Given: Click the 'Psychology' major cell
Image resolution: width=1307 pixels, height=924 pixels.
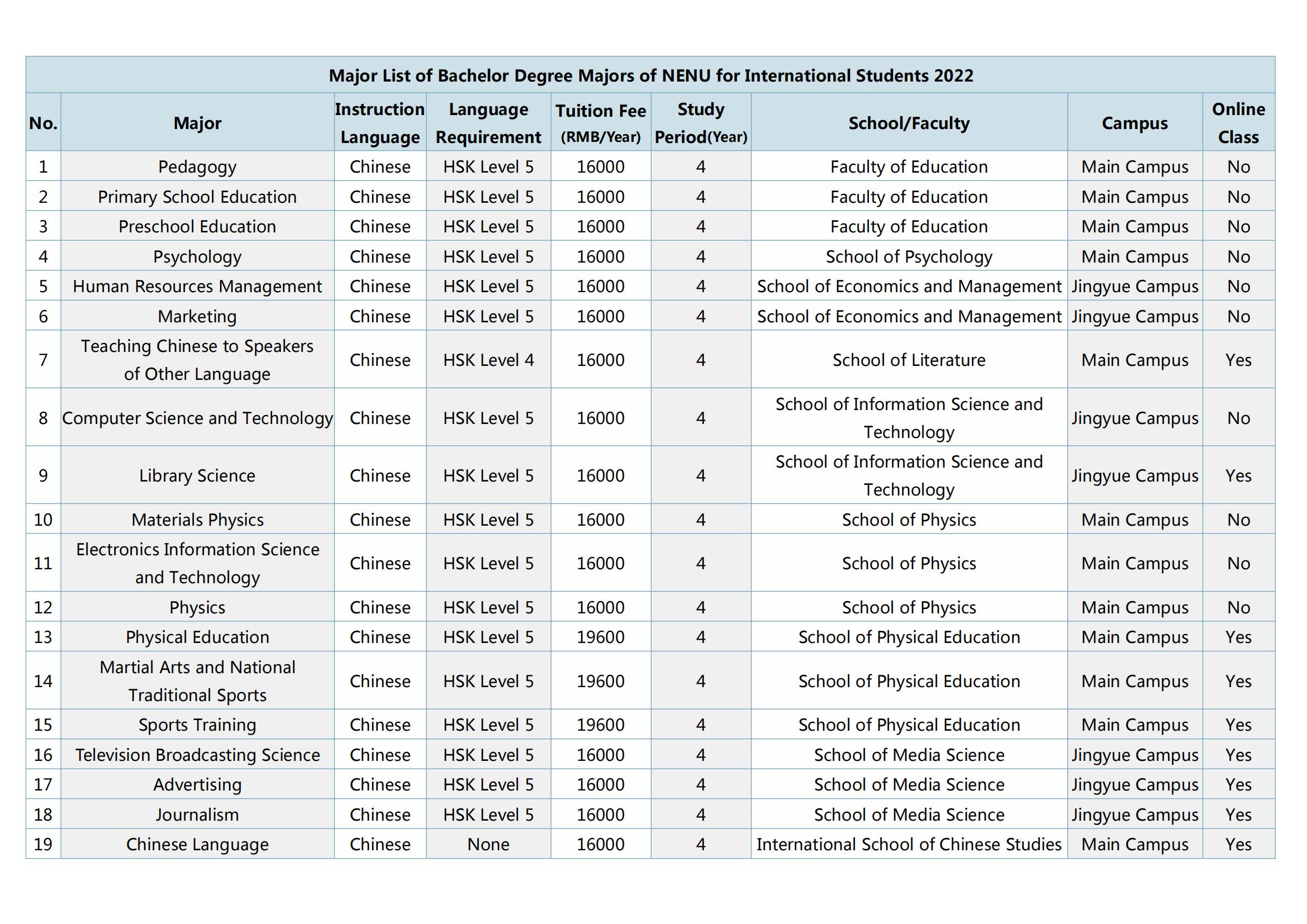Looking at the screenshot, I should pos(197,256).
